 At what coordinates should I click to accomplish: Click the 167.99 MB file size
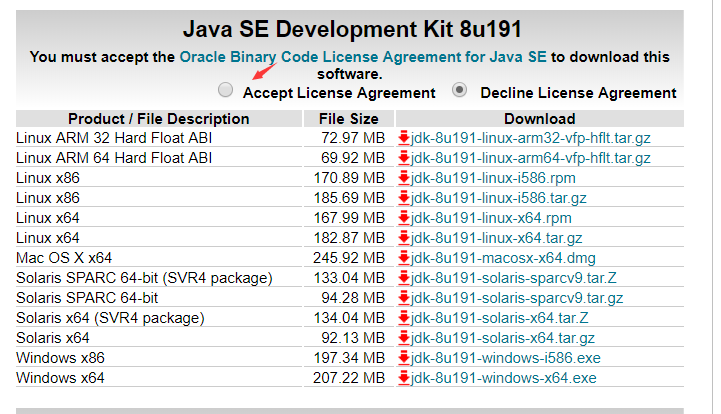tap(349, 218)
